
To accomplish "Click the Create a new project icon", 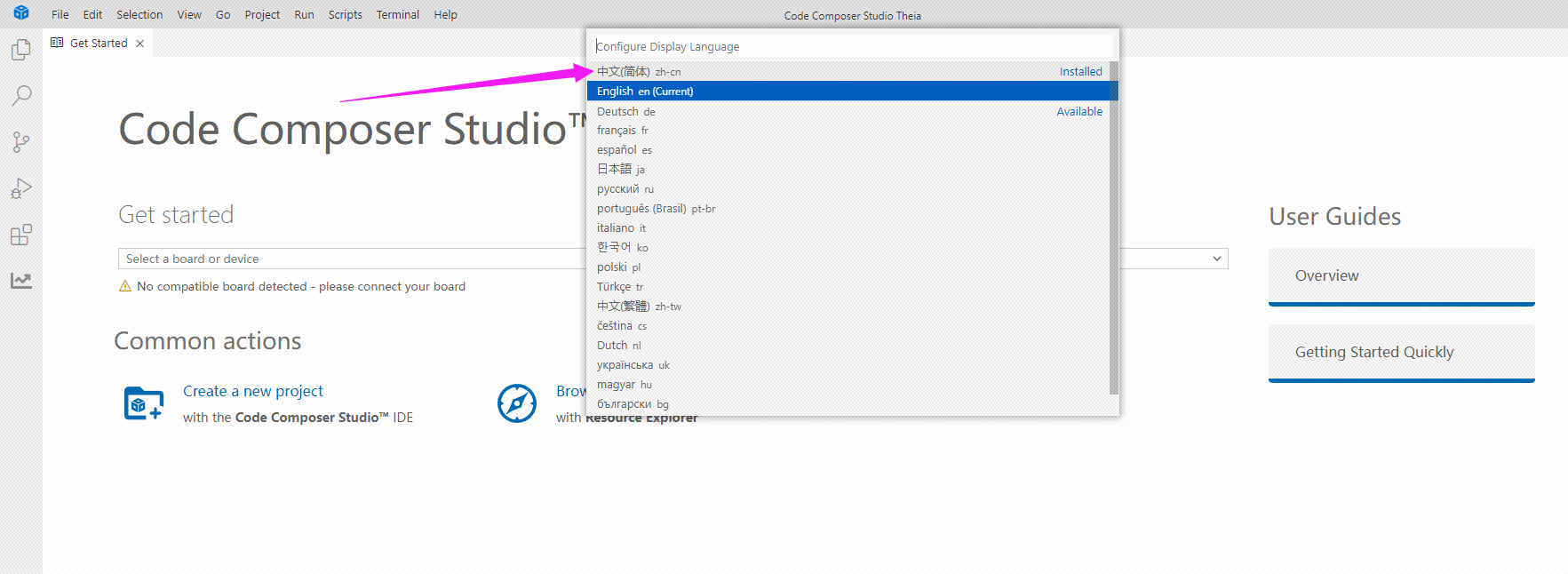I will tap(144, 403).
